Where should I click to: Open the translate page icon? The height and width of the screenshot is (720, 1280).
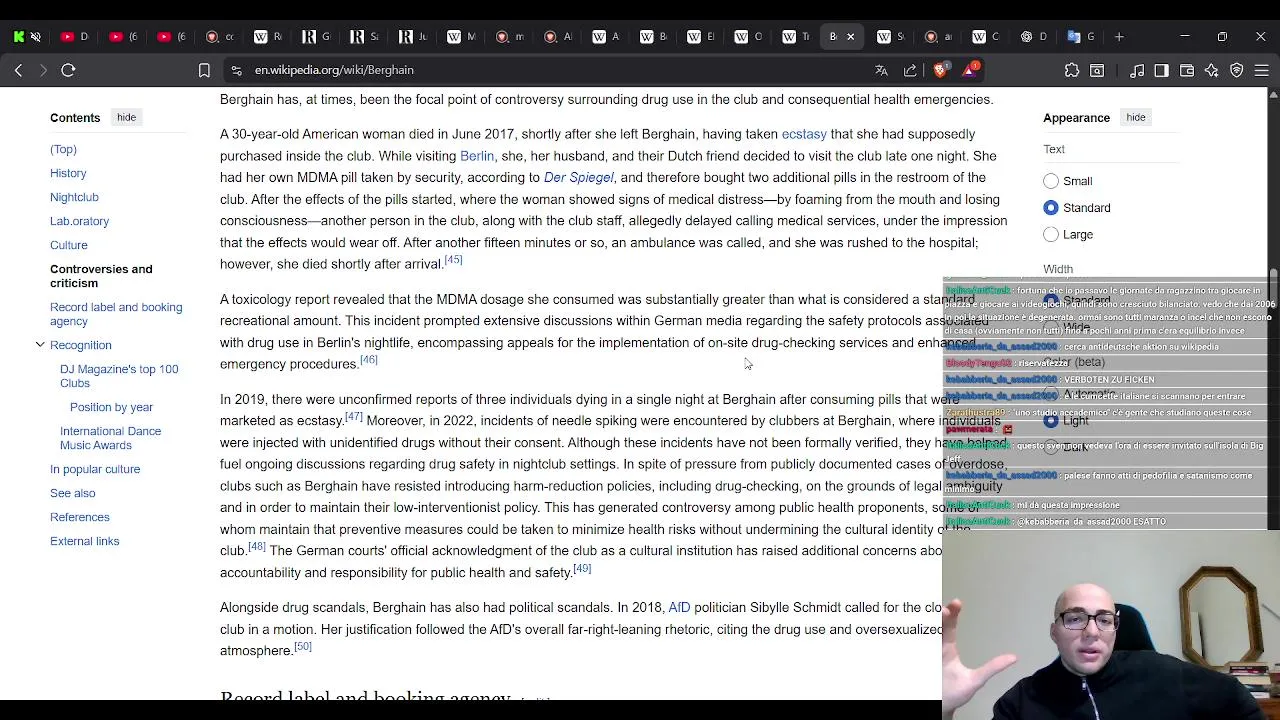point(881,70)
